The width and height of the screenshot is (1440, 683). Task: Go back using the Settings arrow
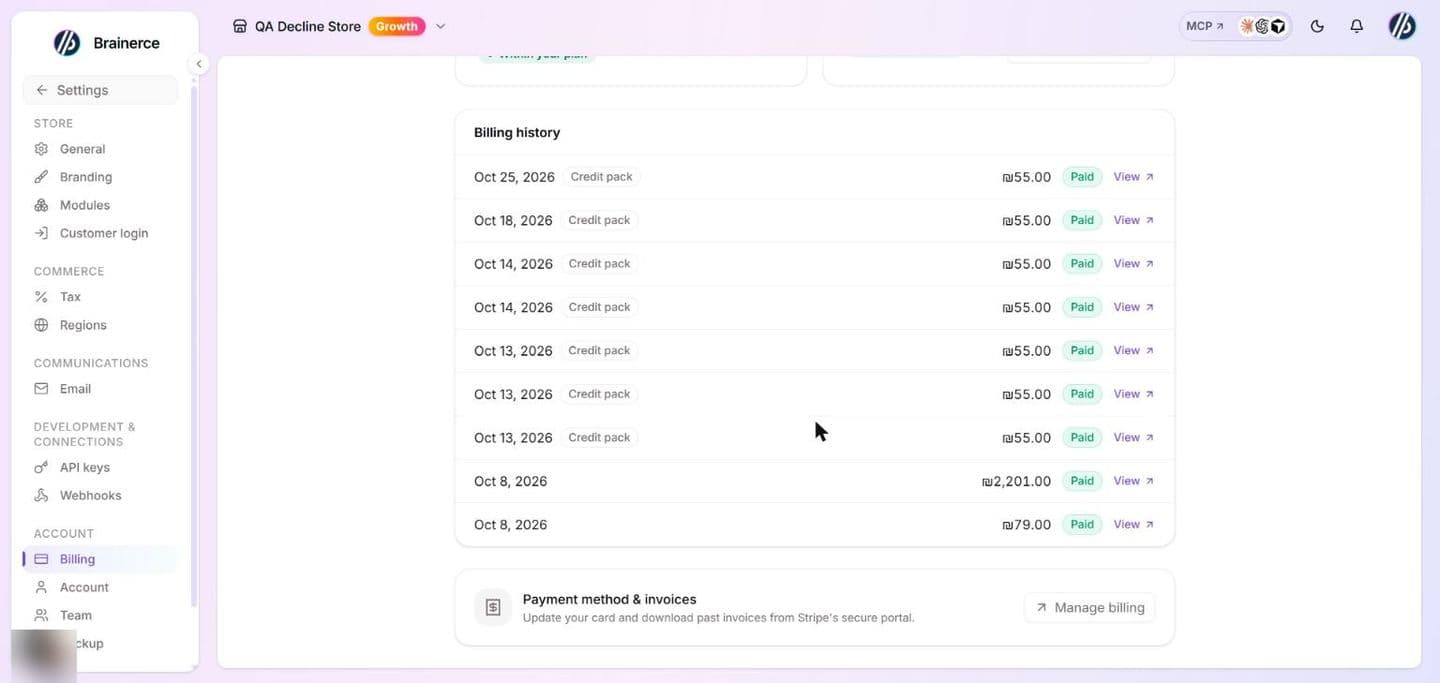41,90
